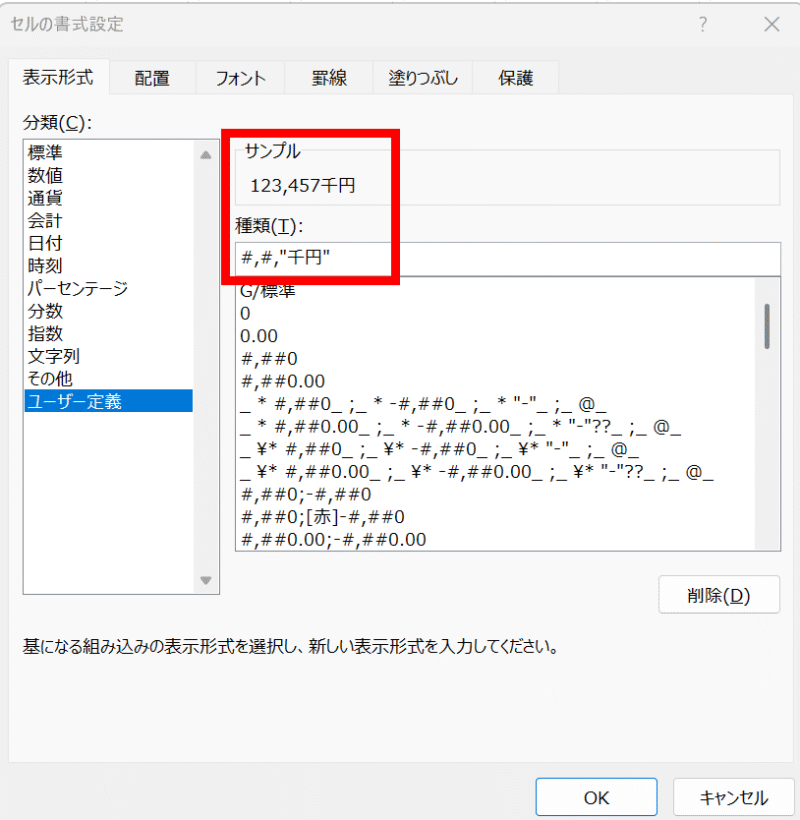Select その他 category
This screenshot has height=820, width=800.
[109, 379]
